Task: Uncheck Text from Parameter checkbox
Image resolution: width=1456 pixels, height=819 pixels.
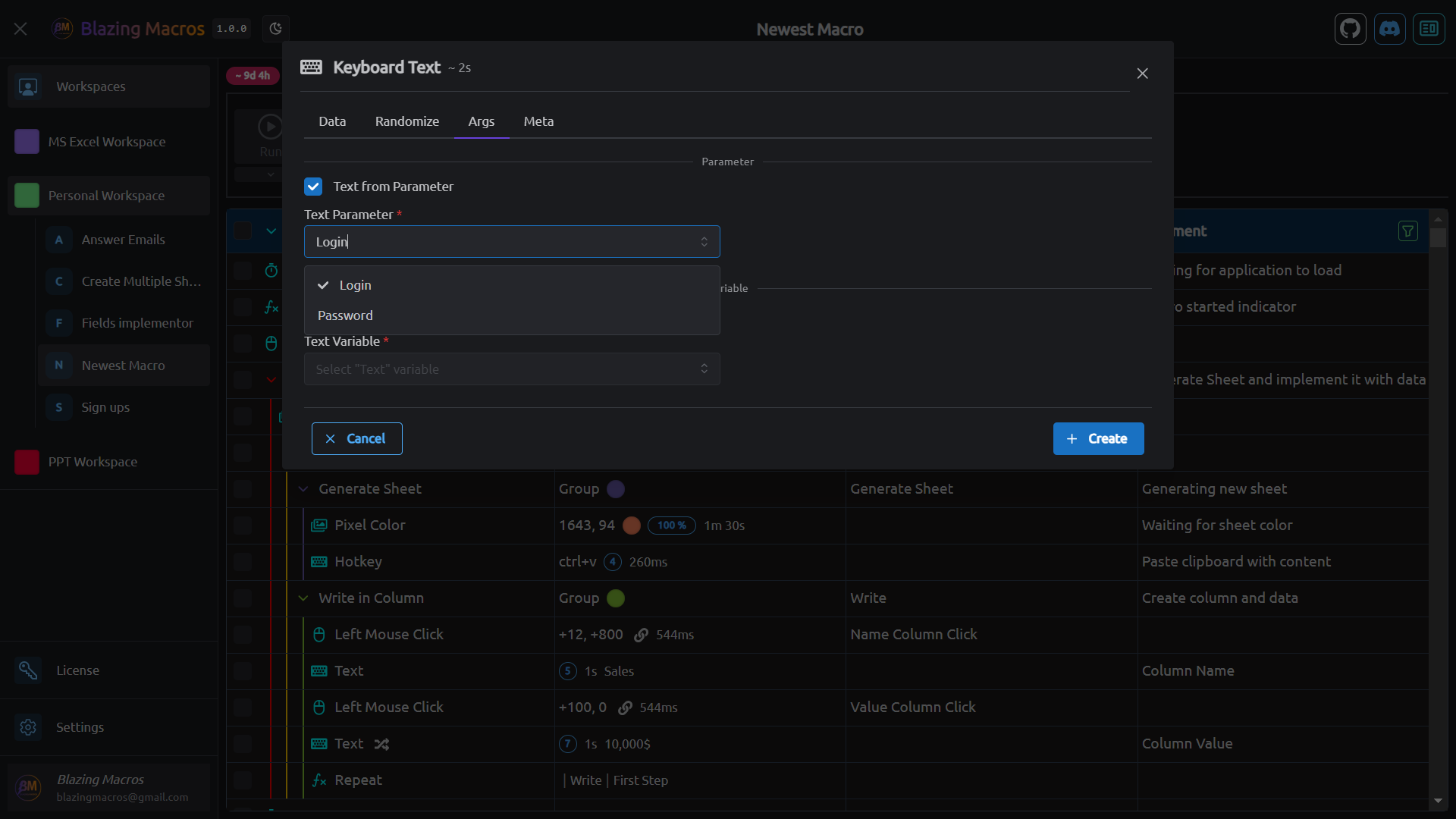Action: coord(313,187)
